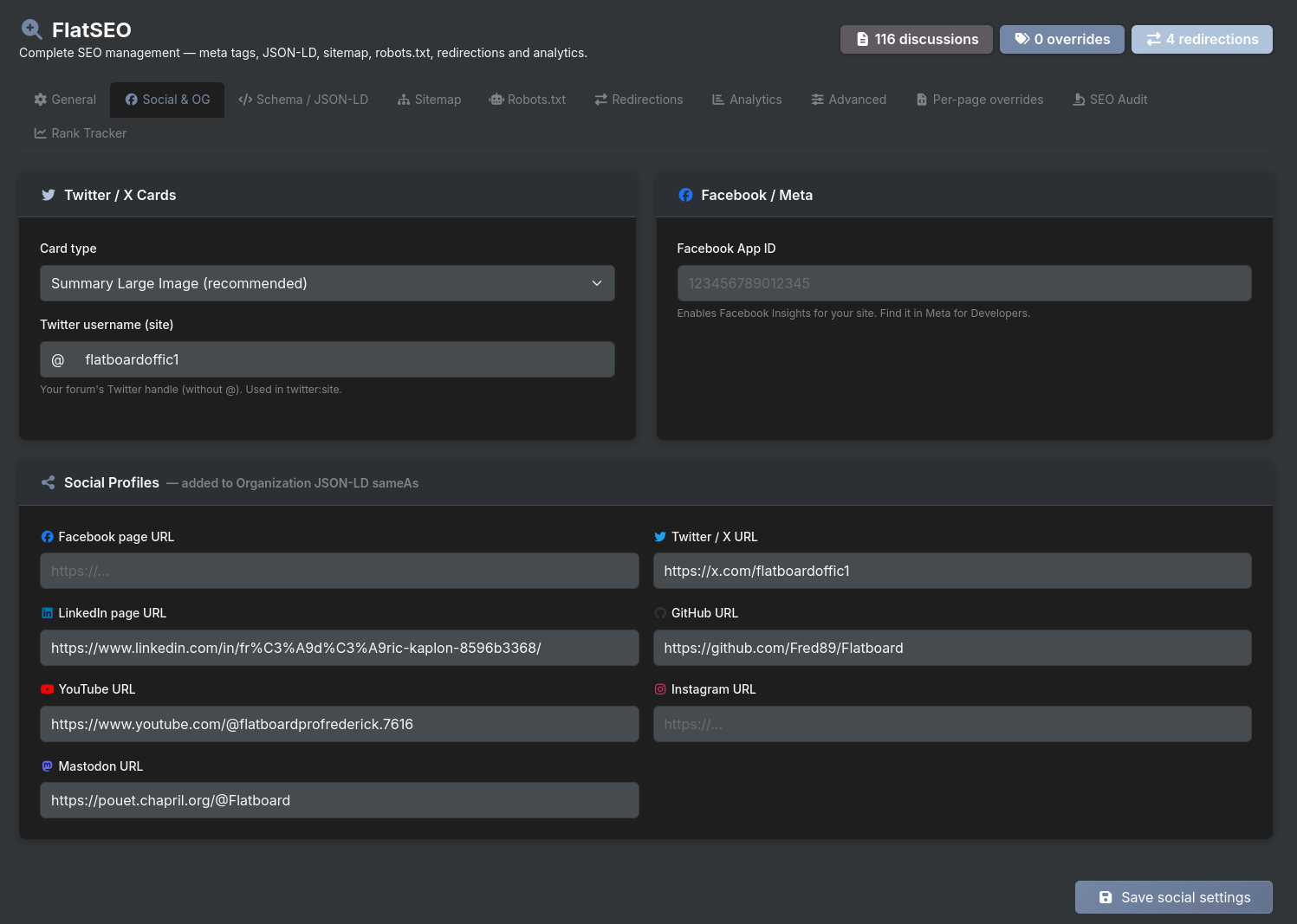The image size is (1297, 924).
Task: Click the Facebook icon in the Facebook / Meta header
Action: click(x=685, y=195)
